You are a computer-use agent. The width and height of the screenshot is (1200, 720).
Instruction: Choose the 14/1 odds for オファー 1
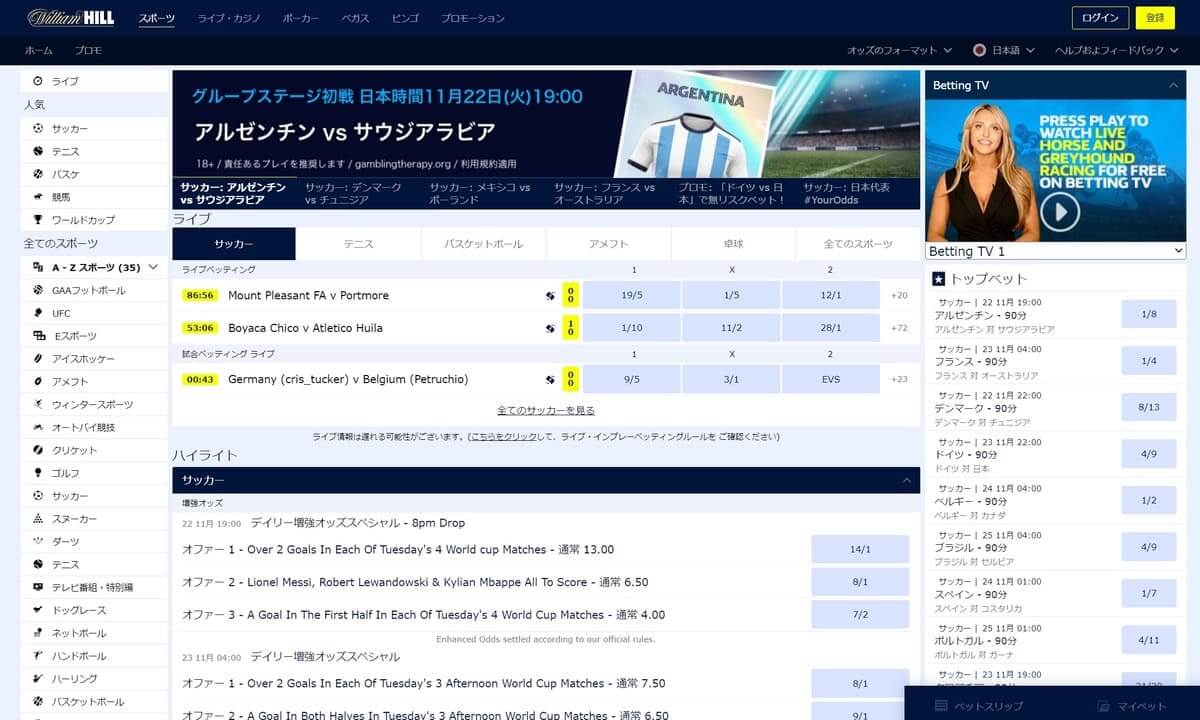coord(860,549)
